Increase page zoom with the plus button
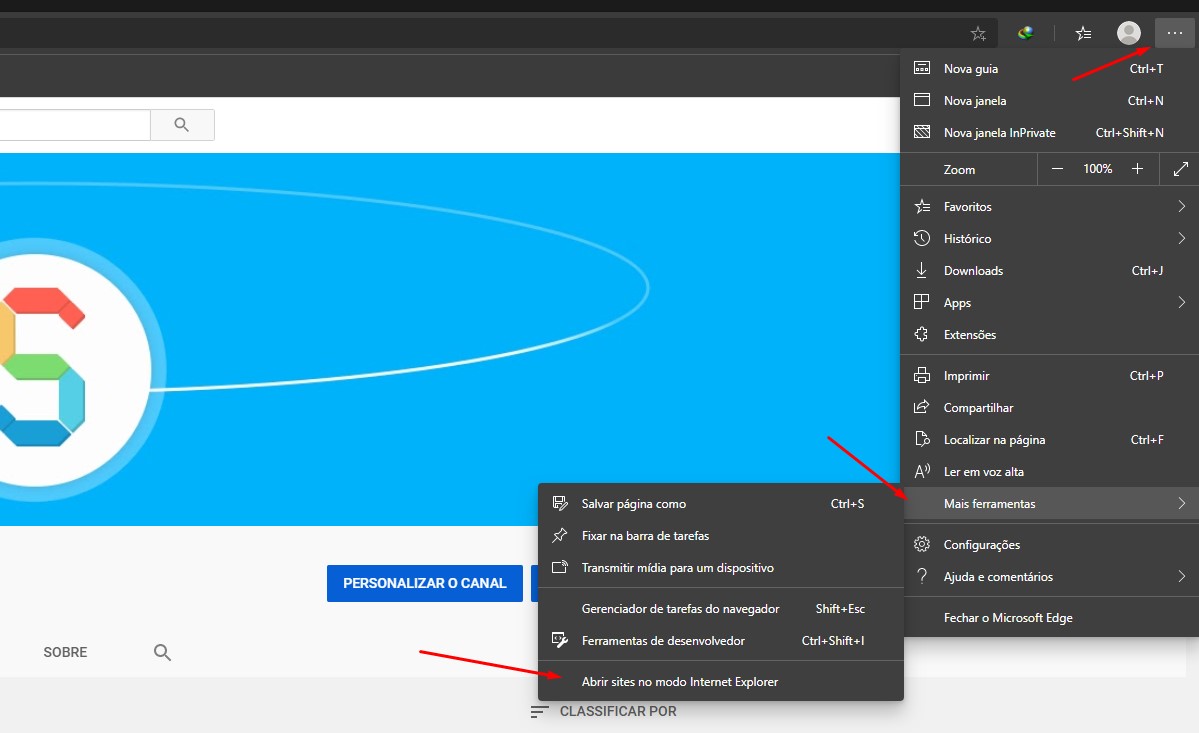The image size is (1199, 733). (x=1137, y=168)
